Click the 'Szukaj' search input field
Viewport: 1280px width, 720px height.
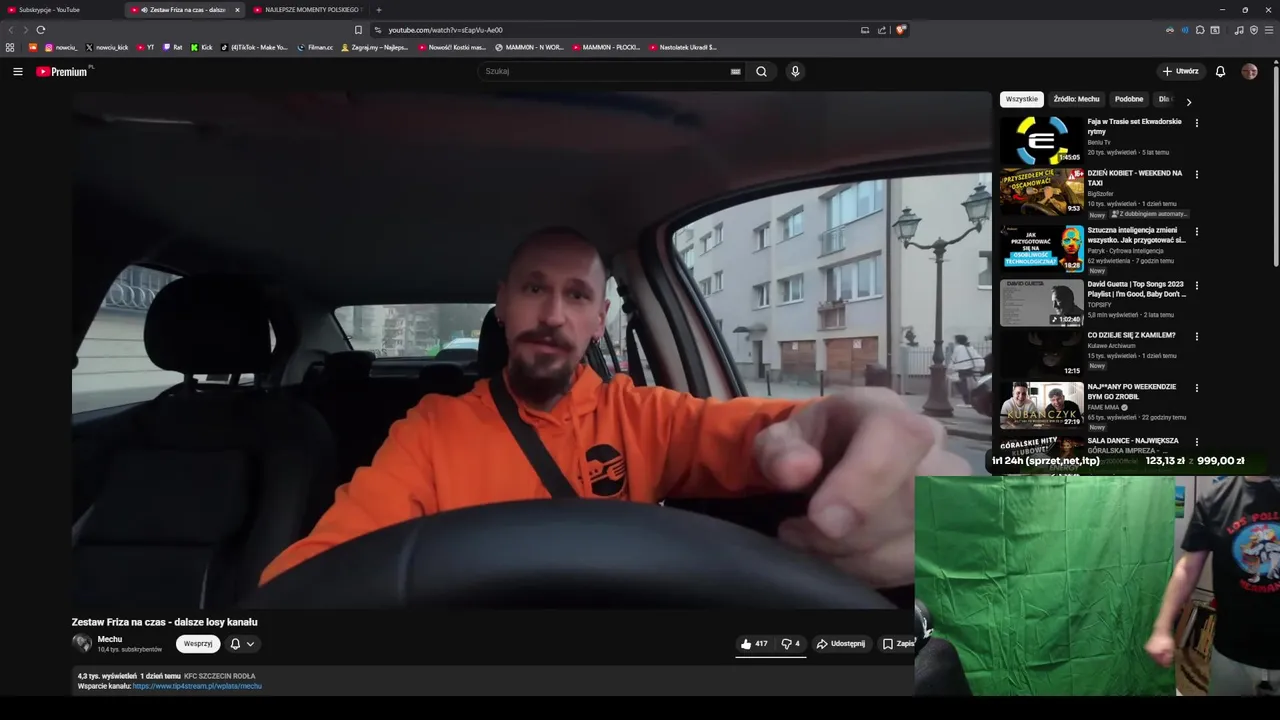pos(605,72)
